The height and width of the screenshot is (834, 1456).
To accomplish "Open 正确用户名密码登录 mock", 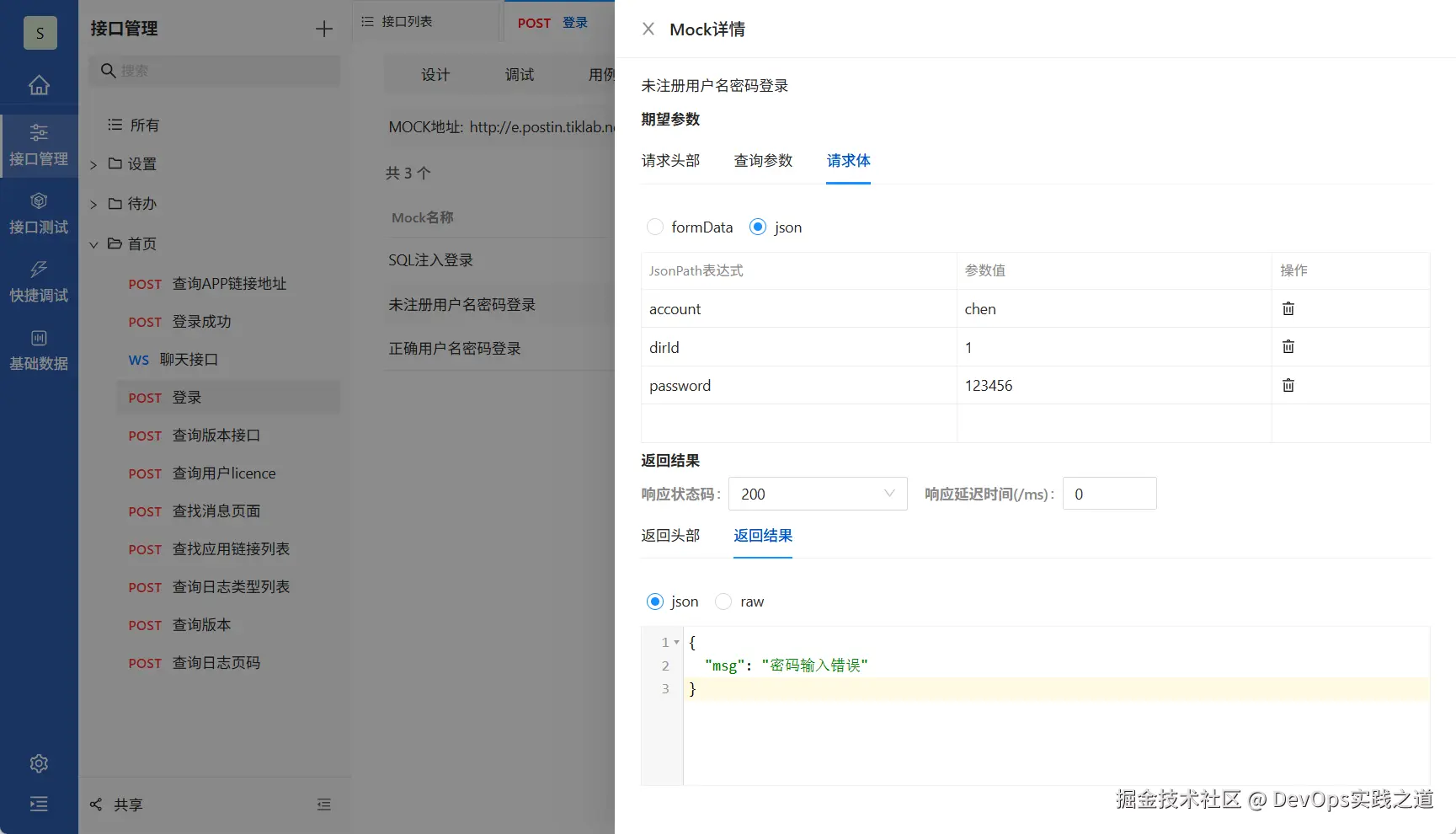I will pyautogui.click(x=455, y=349).
